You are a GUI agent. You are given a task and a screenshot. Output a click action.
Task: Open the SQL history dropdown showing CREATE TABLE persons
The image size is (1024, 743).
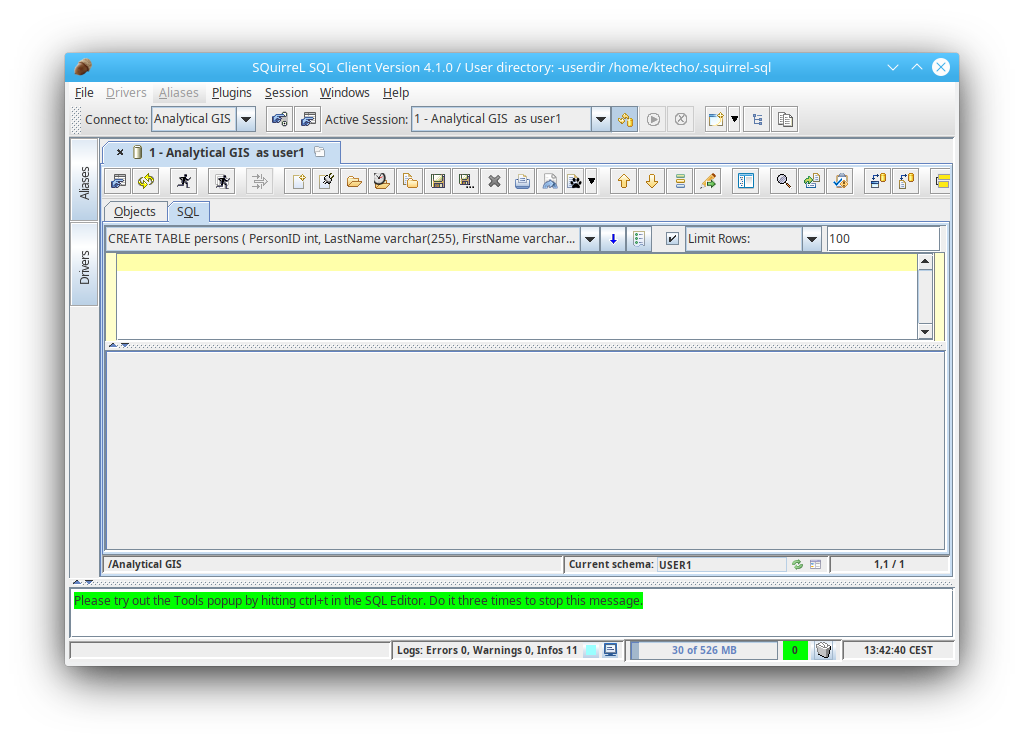coord(590,239)
